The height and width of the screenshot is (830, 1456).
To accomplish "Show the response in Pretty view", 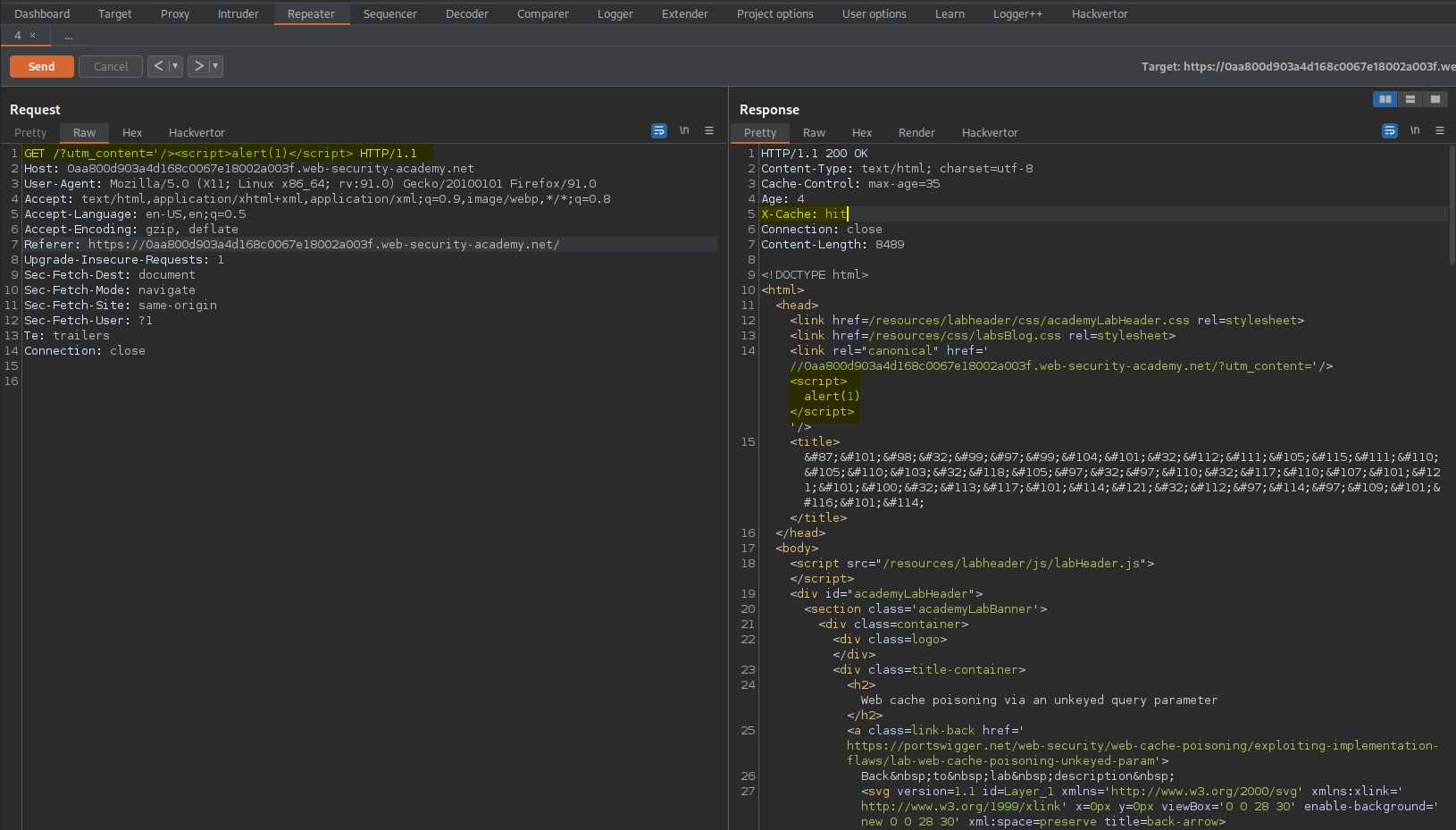I will [x=760, y=132].
